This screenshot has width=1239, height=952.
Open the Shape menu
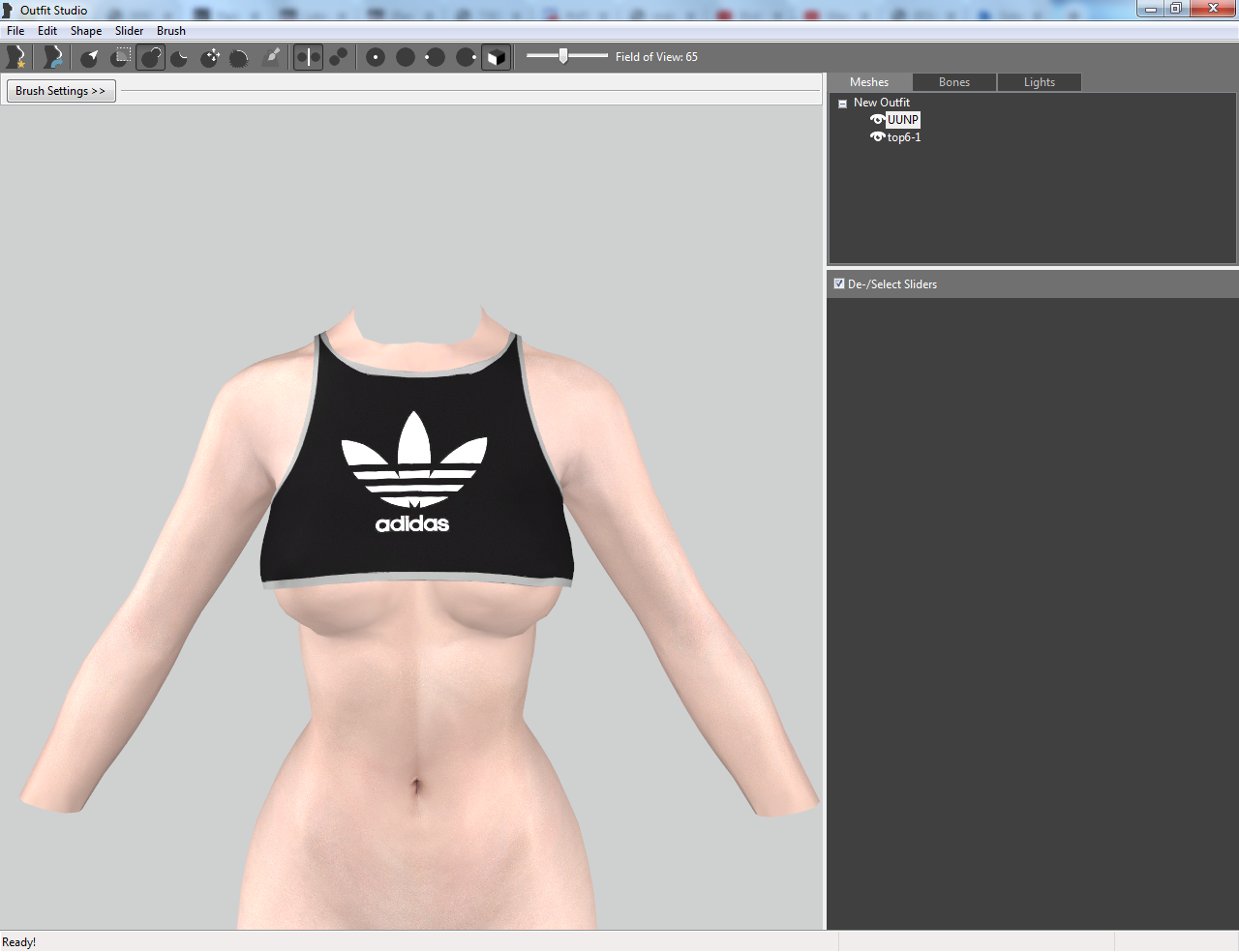(86, 31)
